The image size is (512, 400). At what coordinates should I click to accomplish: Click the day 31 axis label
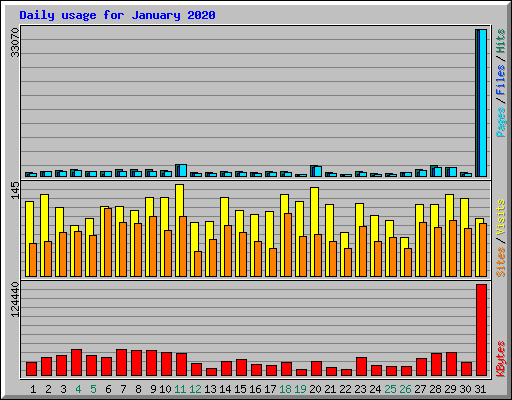point(480,389)
